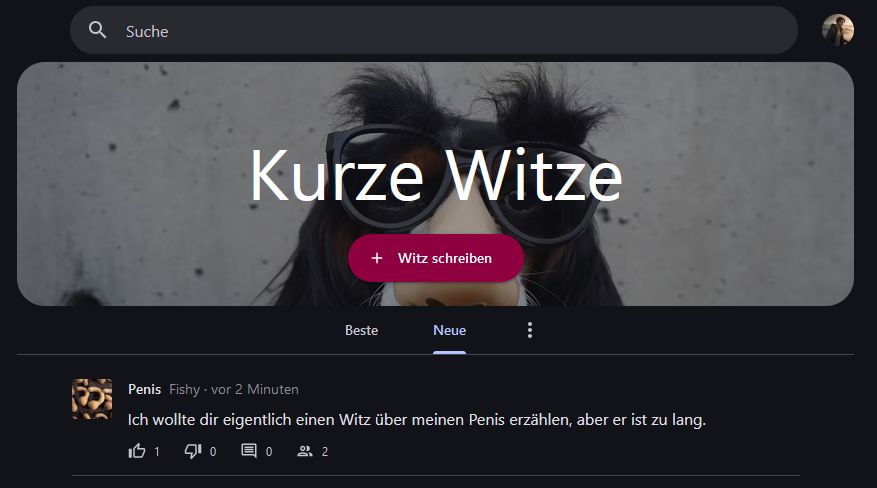Click the joke text about zu lang
Screen dimensions: 877x488
(417, 420)
